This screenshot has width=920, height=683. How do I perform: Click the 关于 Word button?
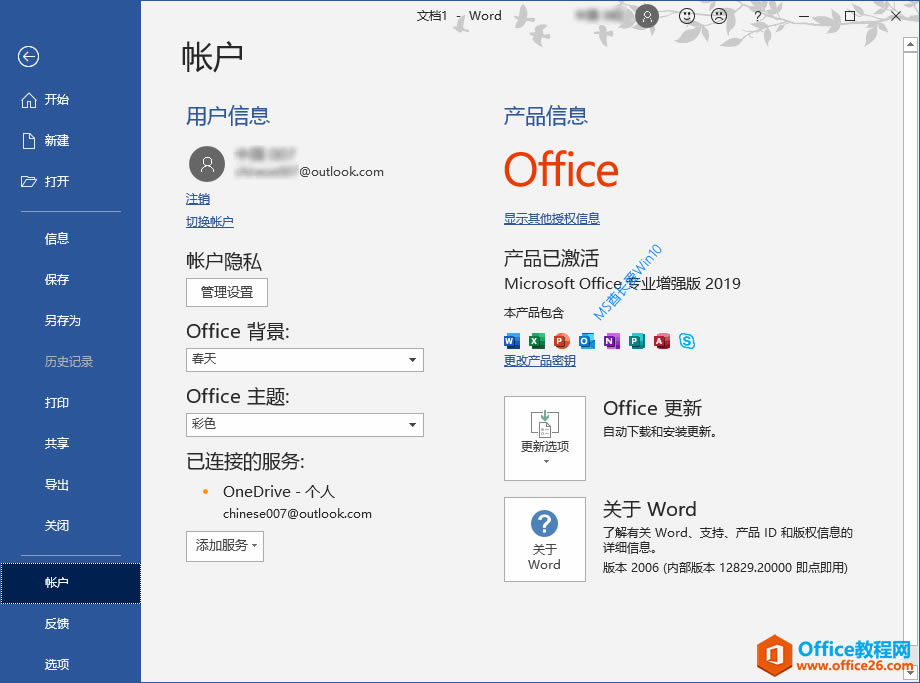coord(545,540)
